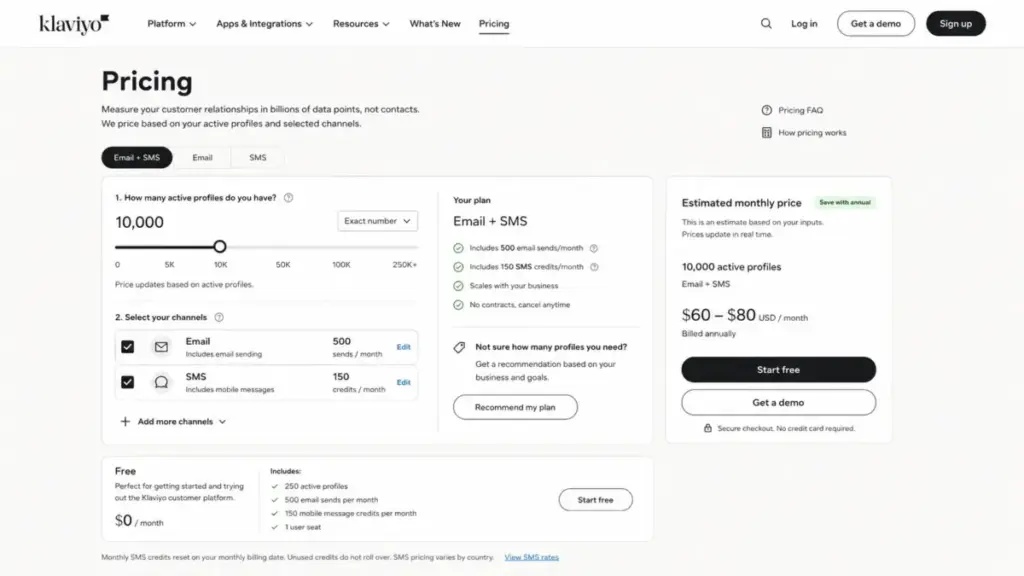The image size is (1024, 576).
Task: Edit the Email sends amount
Action: tap(404, 347)
